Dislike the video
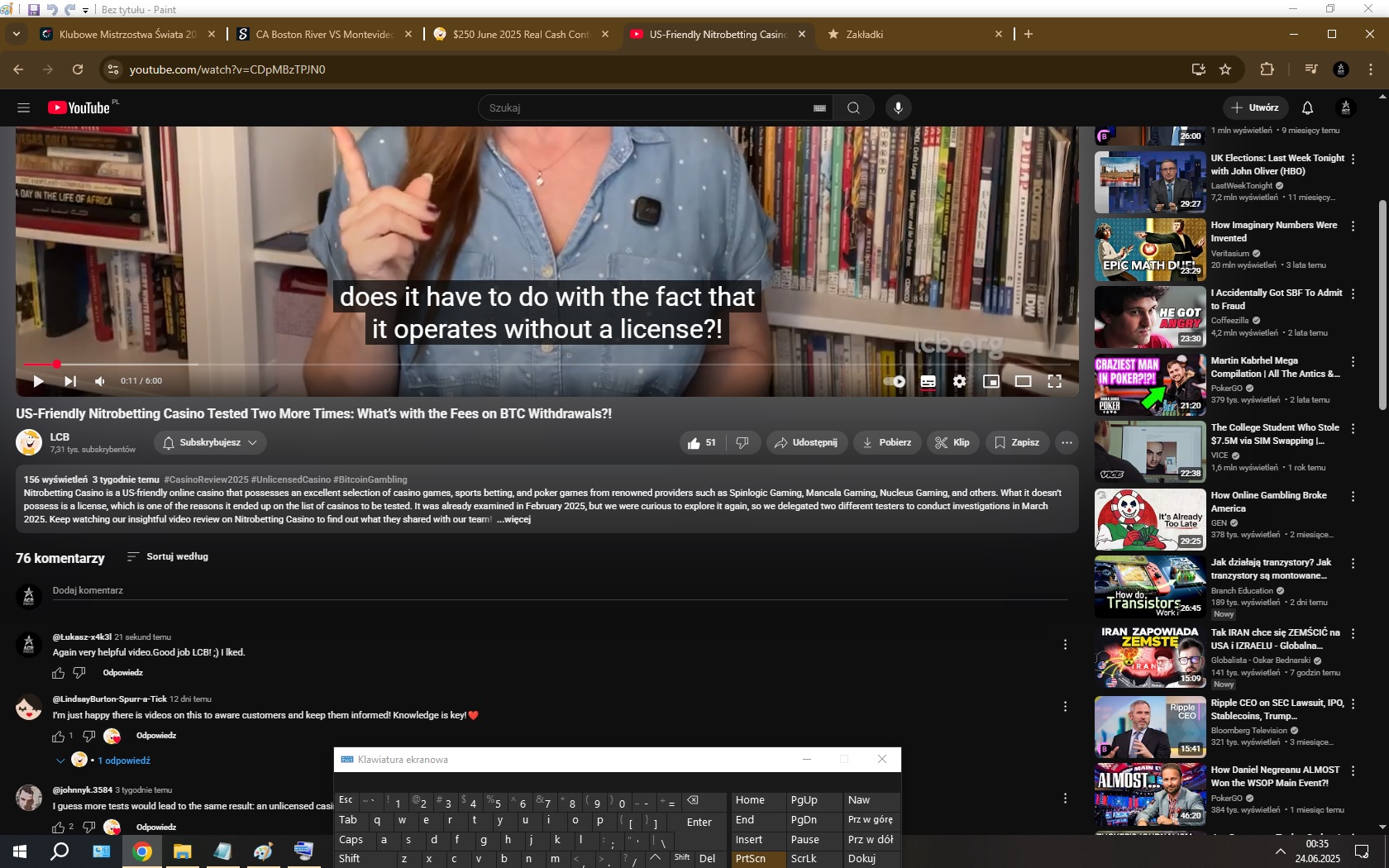This screenshot has width=1389, height=868. click(742, 442)
